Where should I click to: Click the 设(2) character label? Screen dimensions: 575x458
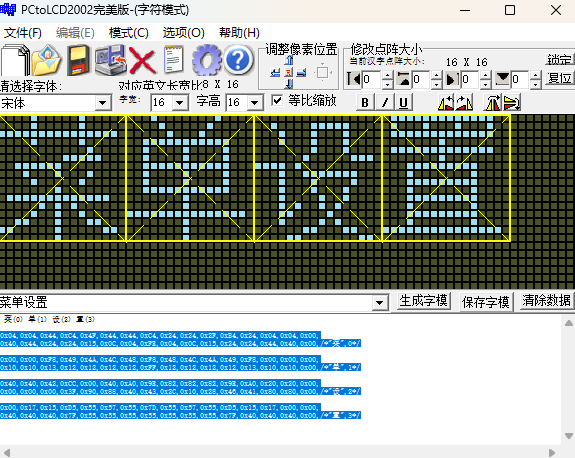point(61,319)
